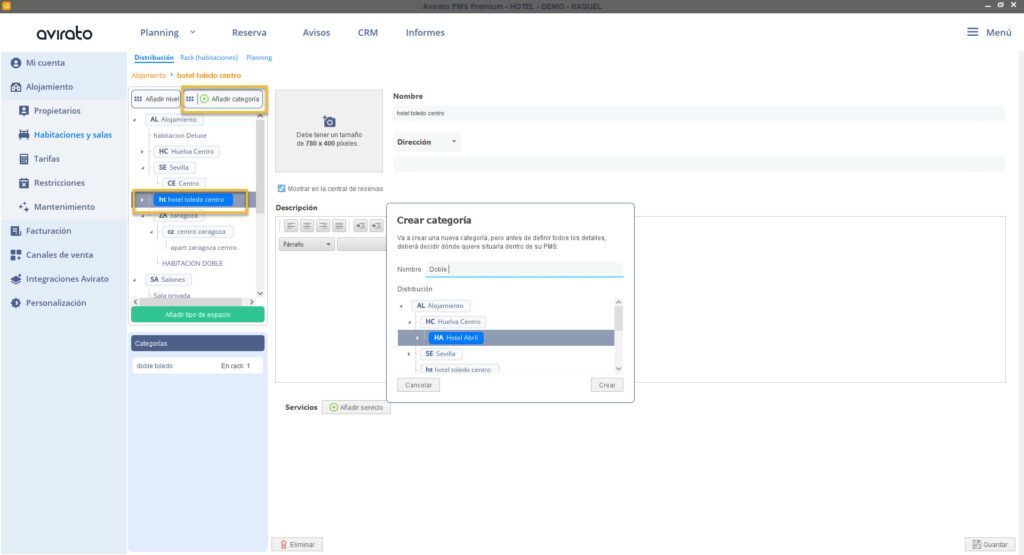Click the green plus icon of Añadir servicio
The image size is (1024, 555).
(334, 407)
